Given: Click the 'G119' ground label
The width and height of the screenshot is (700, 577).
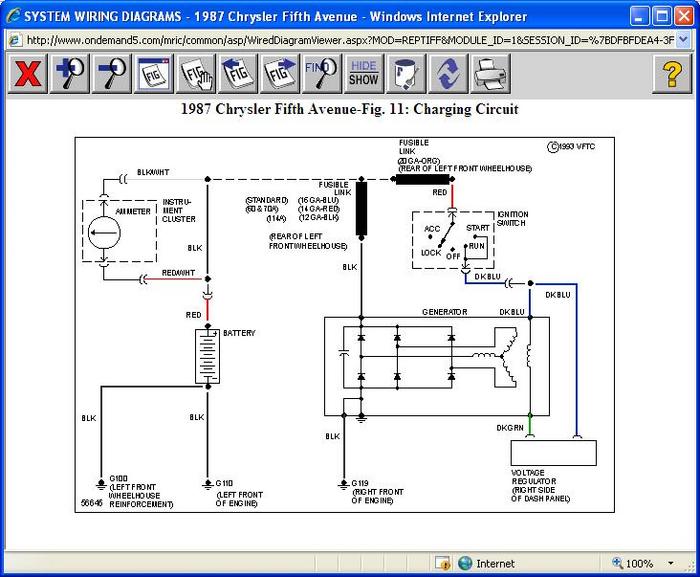Looking at the screenshot, I should click(x=360, y=483).
